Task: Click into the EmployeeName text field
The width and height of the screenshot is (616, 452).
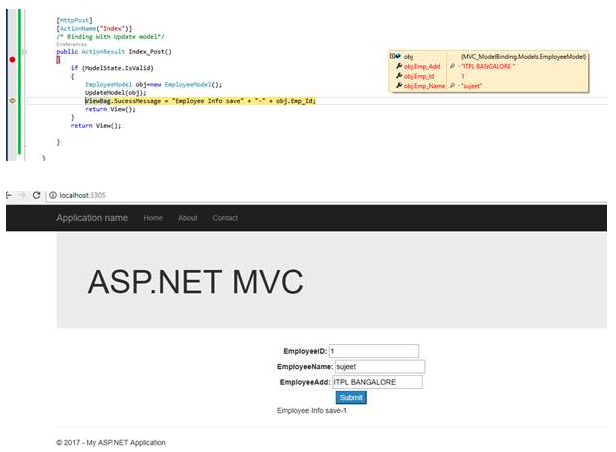Action: tap(380, 367)
